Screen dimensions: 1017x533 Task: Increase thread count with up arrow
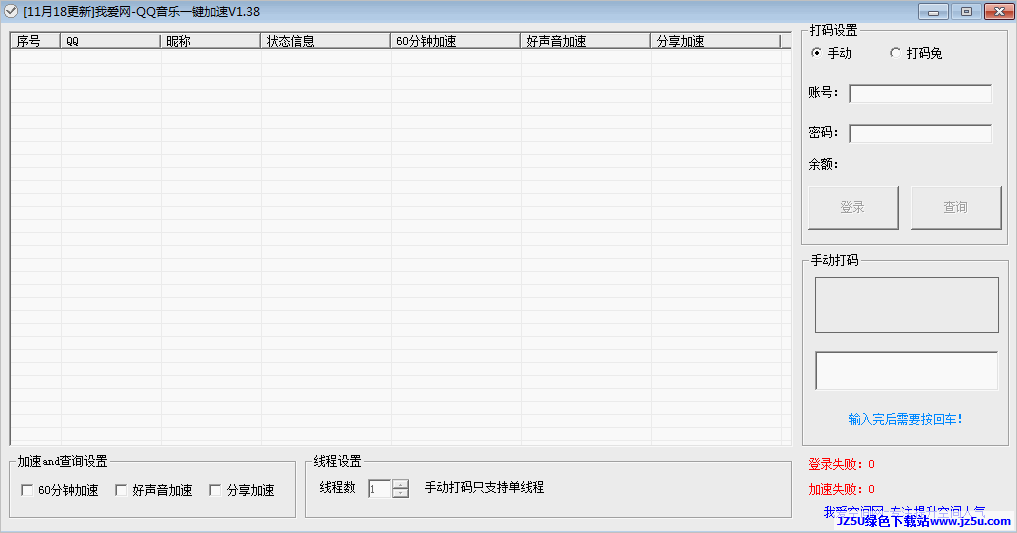pos(401,484)
